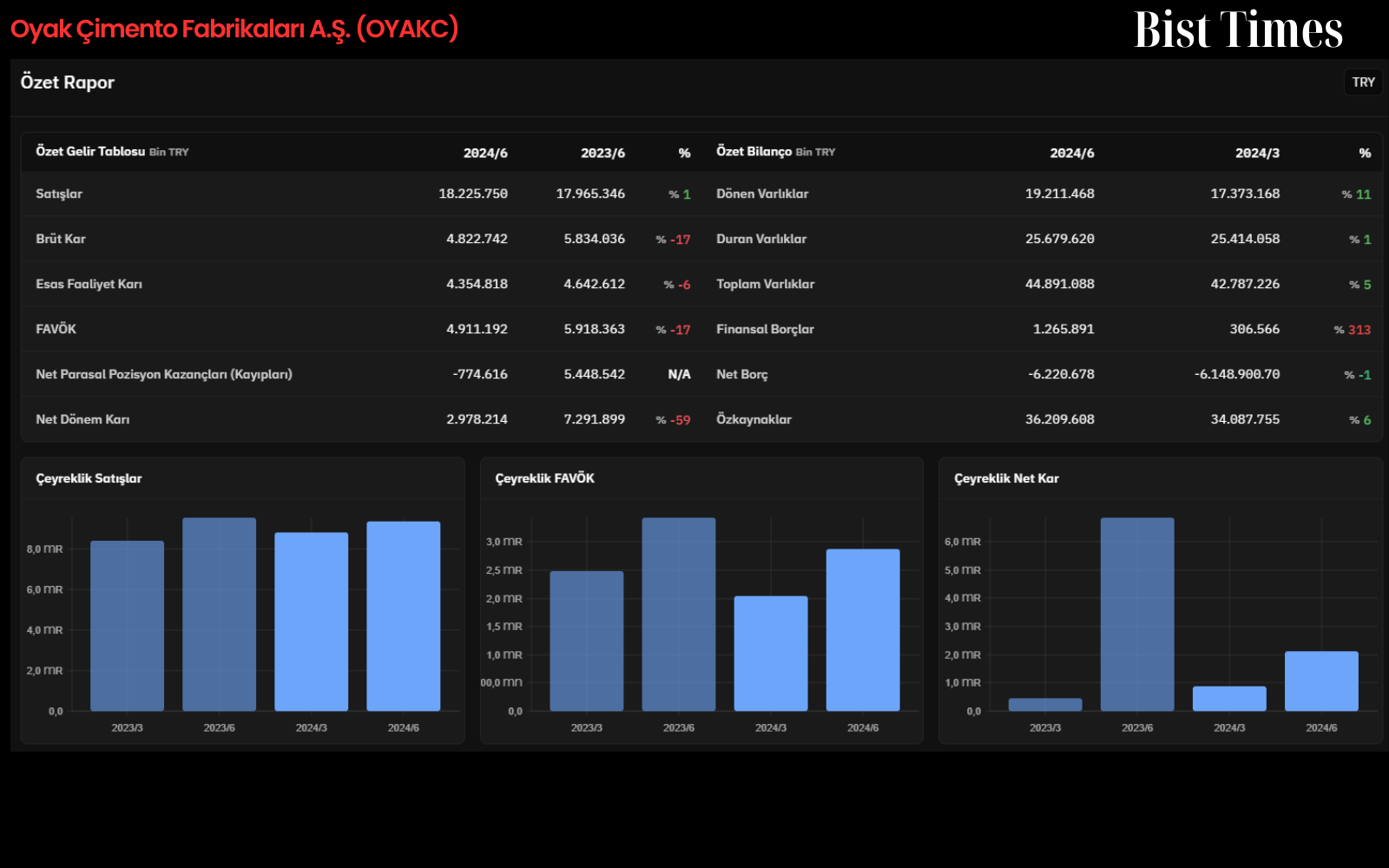1389x868 pixels.
Task: Click the Brüt Kar value 4.822.742
Action: 477,239
